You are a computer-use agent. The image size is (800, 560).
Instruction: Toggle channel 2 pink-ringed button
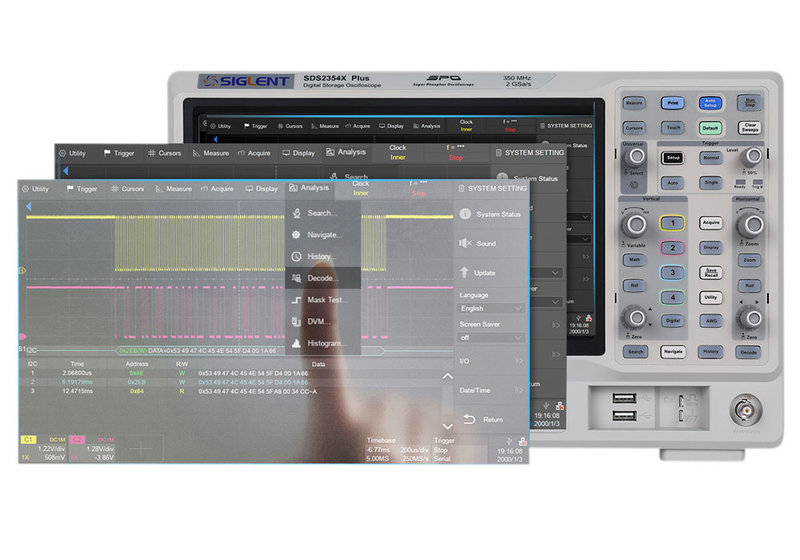(672, 248)
